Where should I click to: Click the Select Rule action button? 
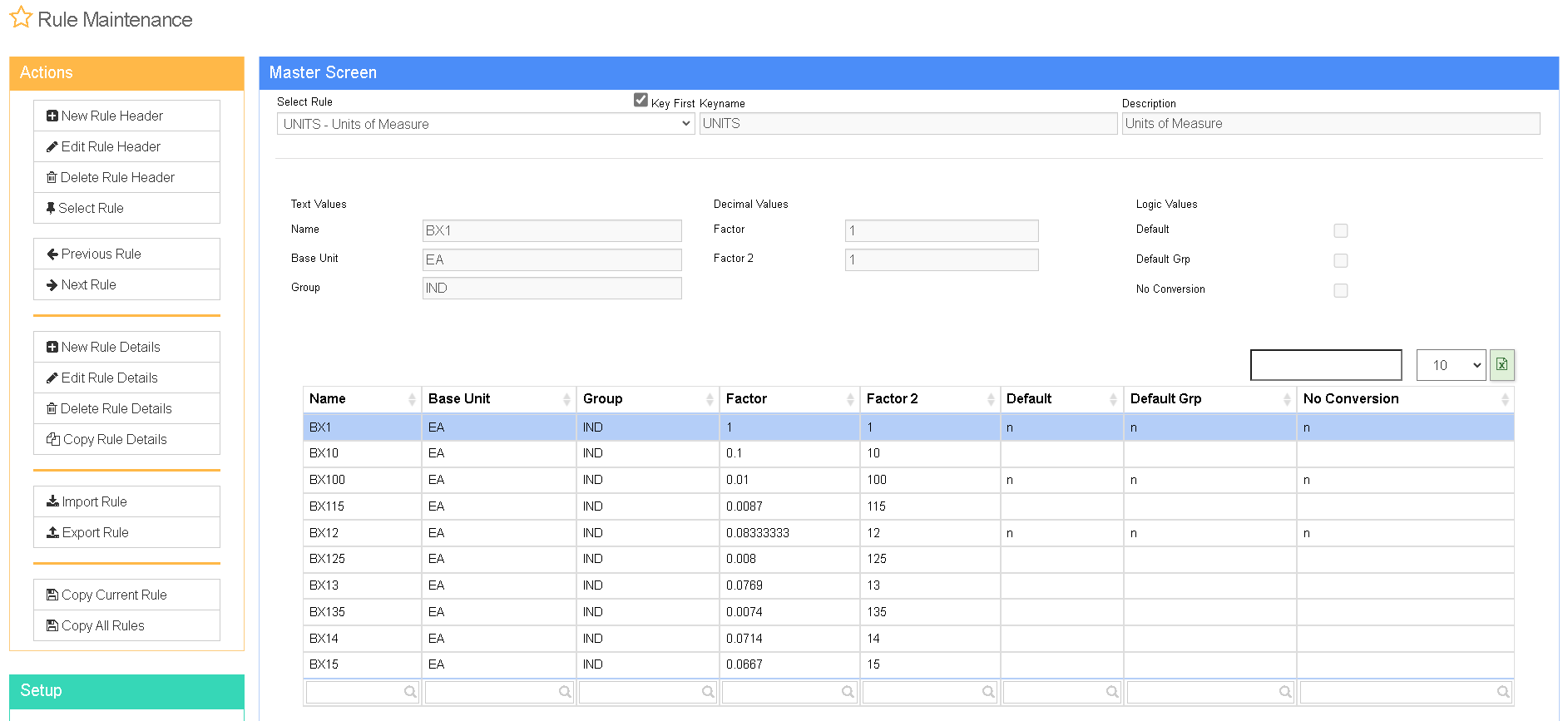pos(126,208)
